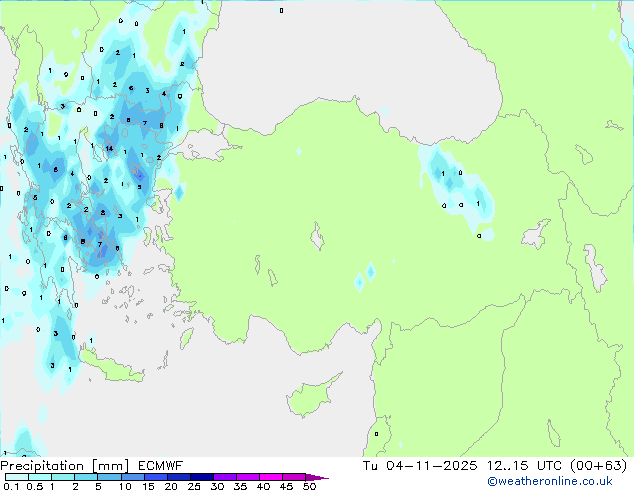Select the 20–25 mm dark blue swatch
634x490 pixels.
178,477
